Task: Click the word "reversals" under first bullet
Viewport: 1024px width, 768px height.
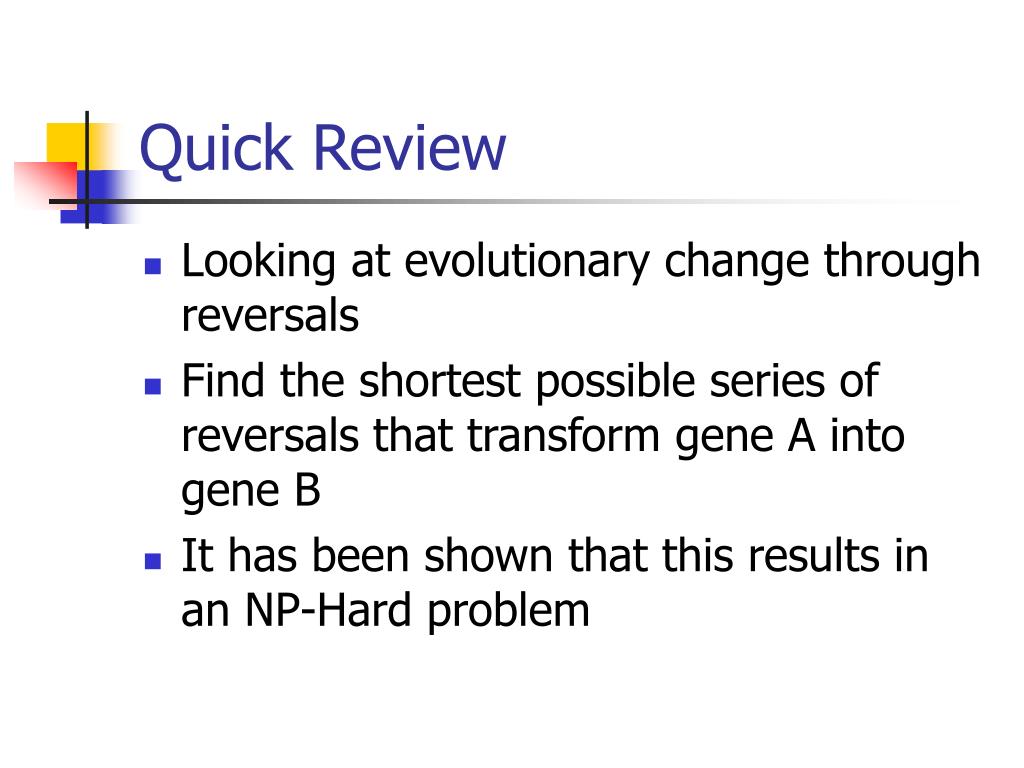Action: [270, 315]
